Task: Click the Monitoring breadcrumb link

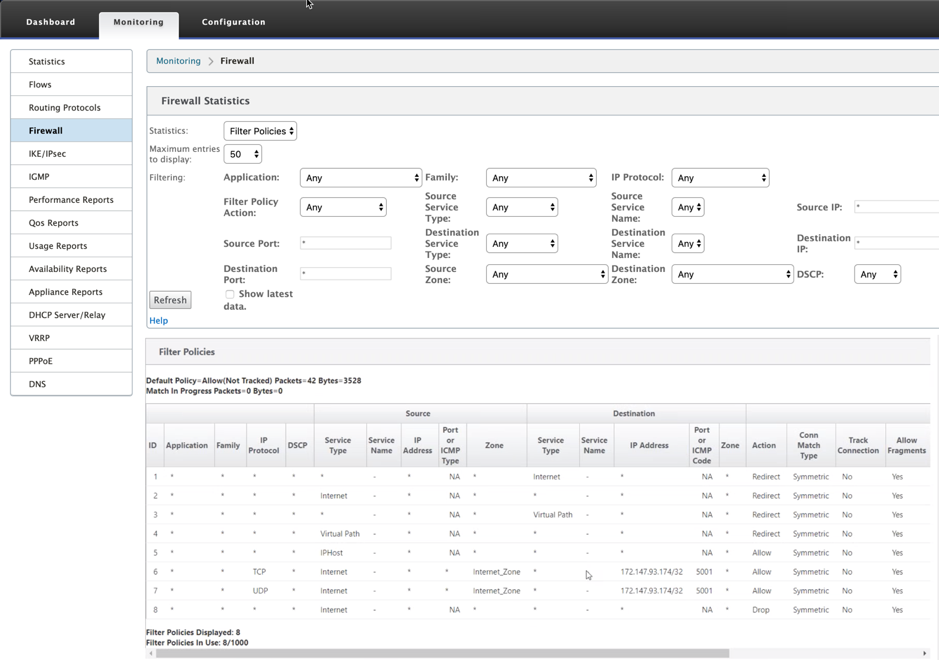Action: pyautogui.click(x=178, y=61)
